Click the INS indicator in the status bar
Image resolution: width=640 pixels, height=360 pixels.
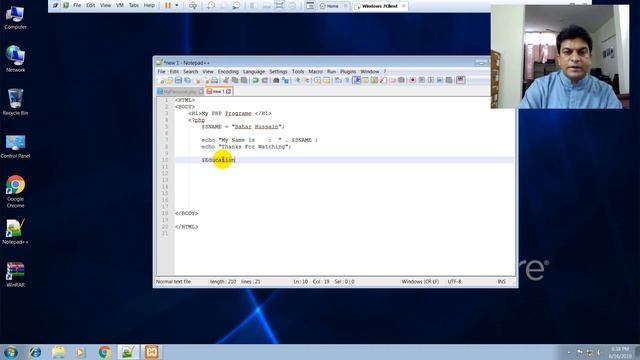pos(502,282)
